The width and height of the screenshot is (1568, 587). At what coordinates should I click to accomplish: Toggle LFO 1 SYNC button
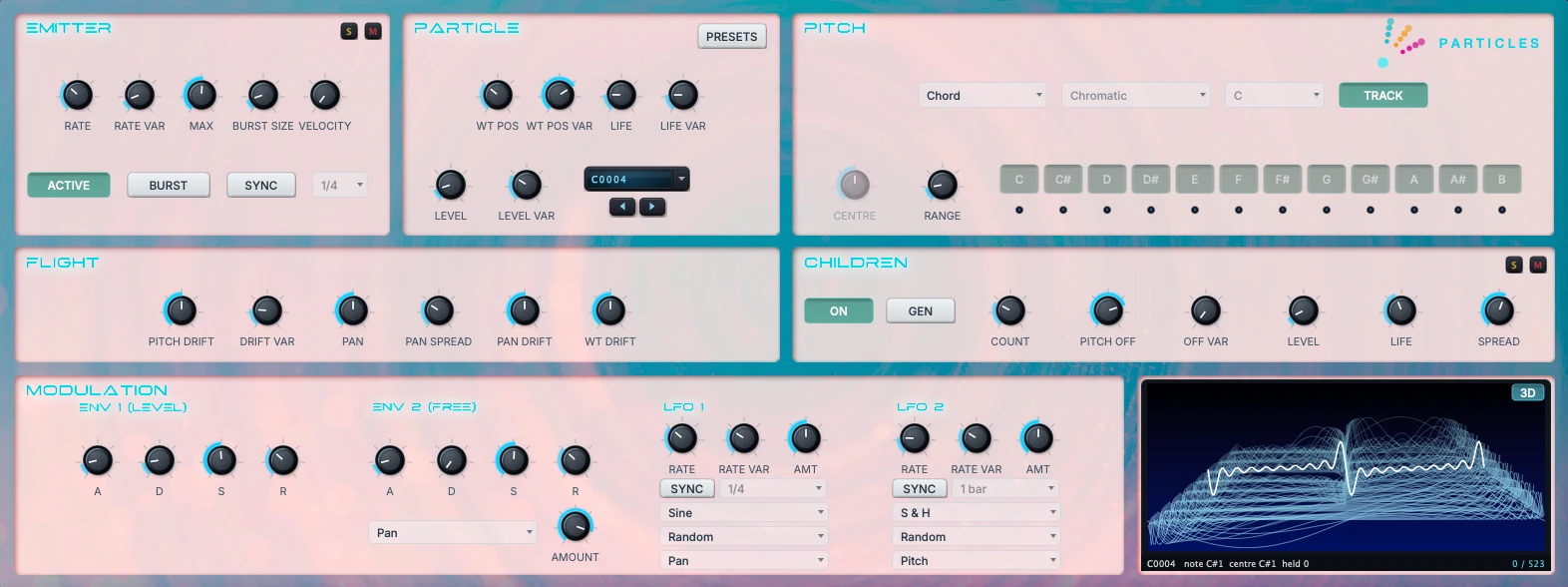point(687,489)
